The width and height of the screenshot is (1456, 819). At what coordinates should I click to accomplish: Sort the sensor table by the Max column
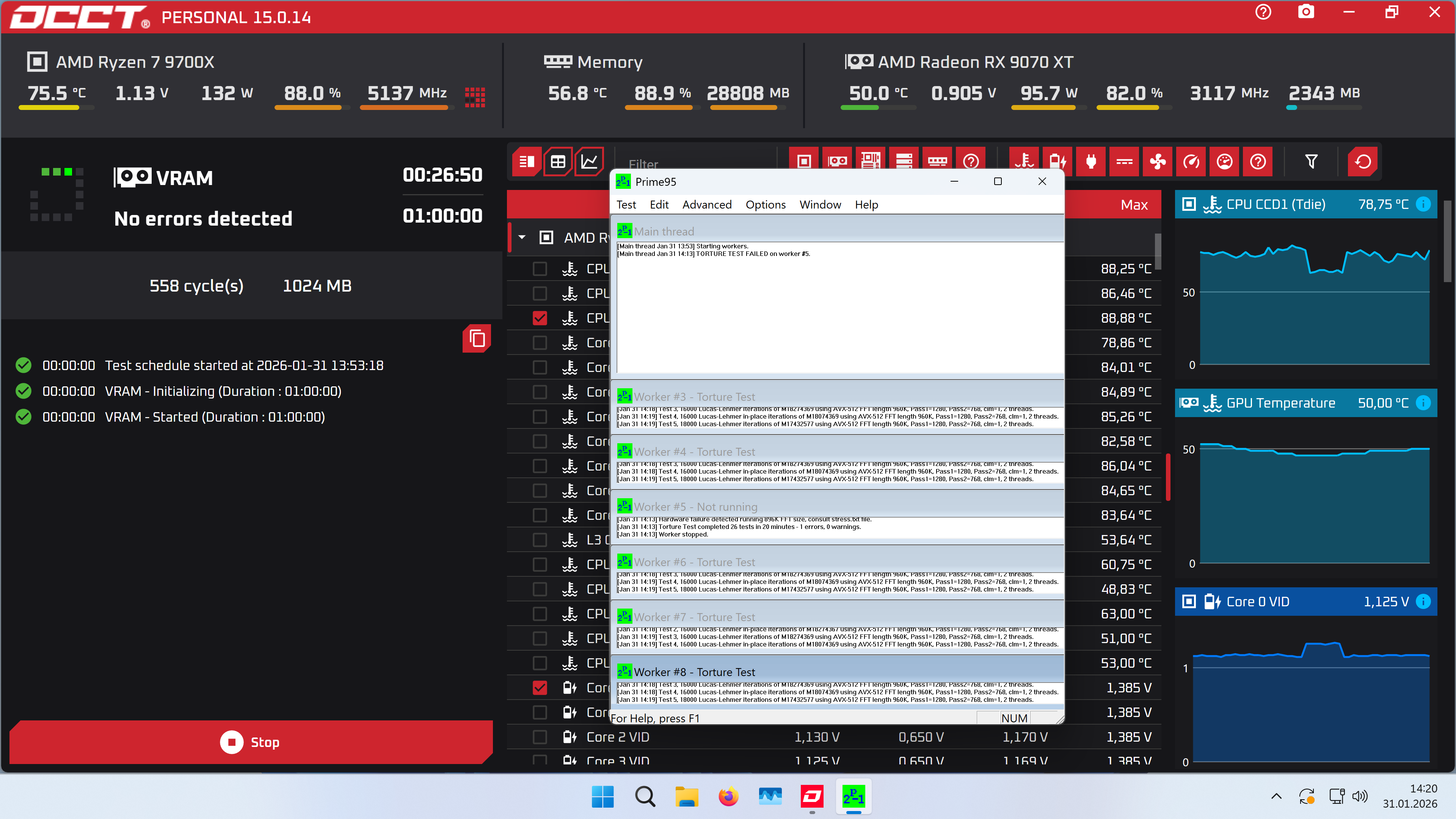1134,205
